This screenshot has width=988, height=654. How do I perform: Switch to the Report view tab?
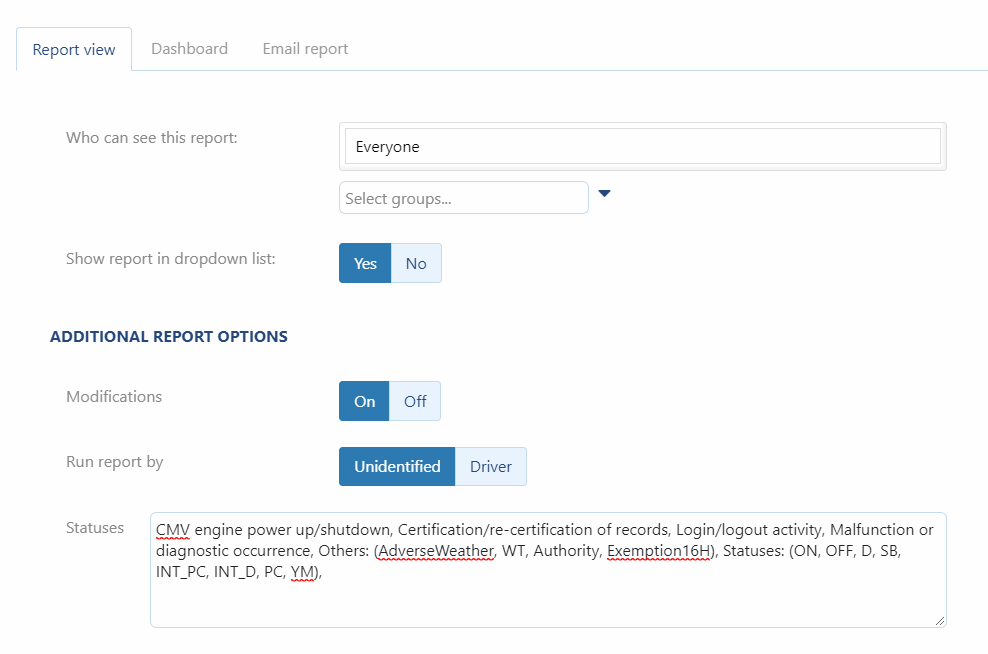click(74, 49)
